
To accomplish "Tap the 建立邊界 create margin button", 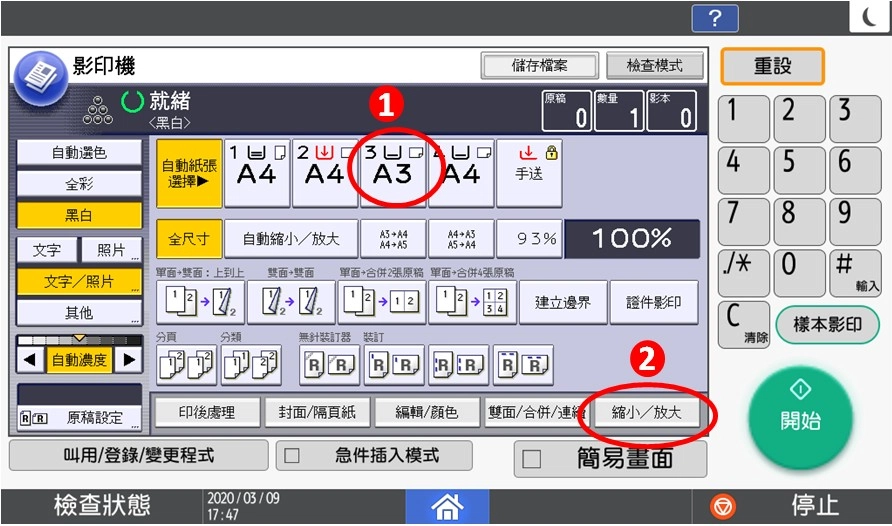I will (563, 302).
